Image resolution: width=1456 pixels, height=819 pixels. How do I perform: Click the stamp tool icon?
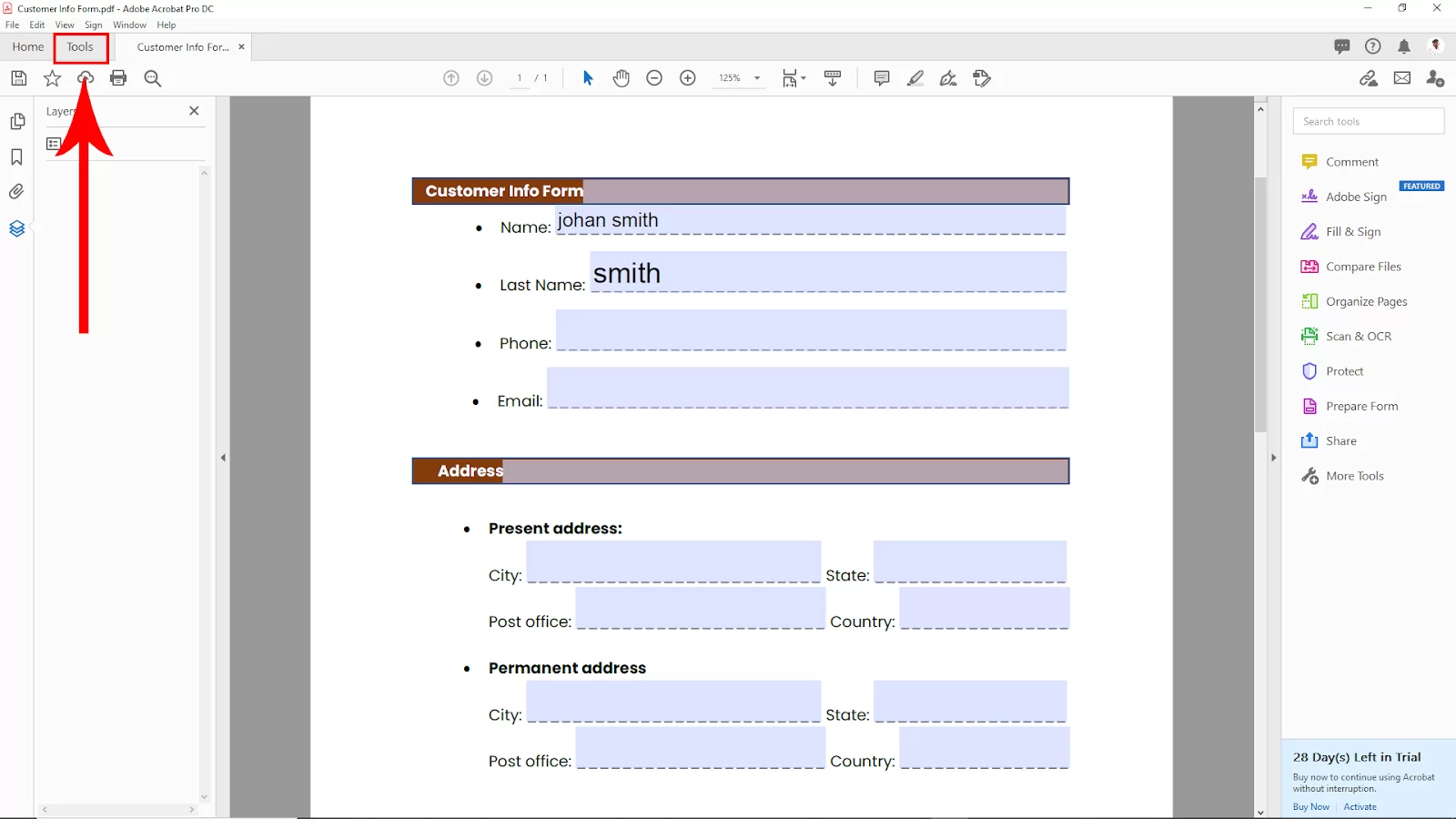click(x=982, y=78)
